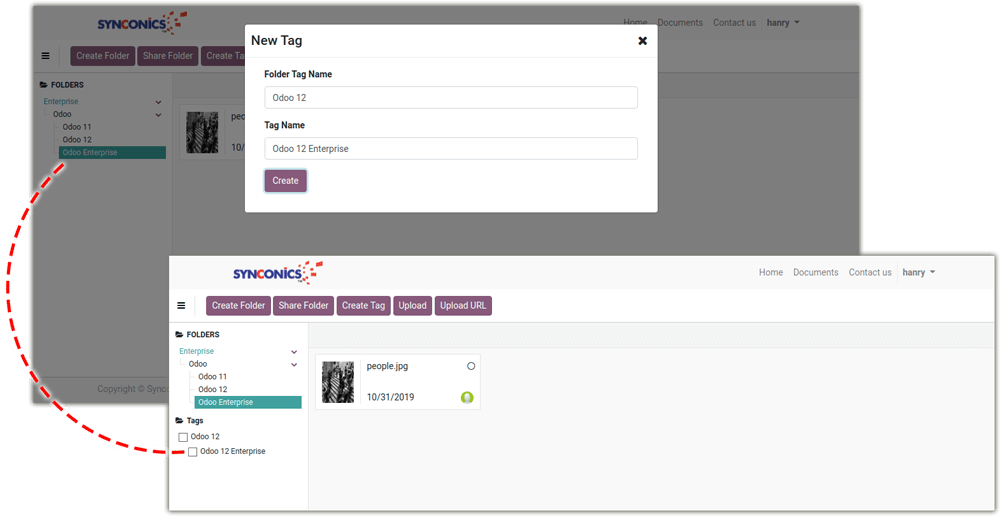The width and height of the screenshot is (1000, 516).
Task: Click the hamburger menu icon in the lower window
Action: tap(181, 306)
